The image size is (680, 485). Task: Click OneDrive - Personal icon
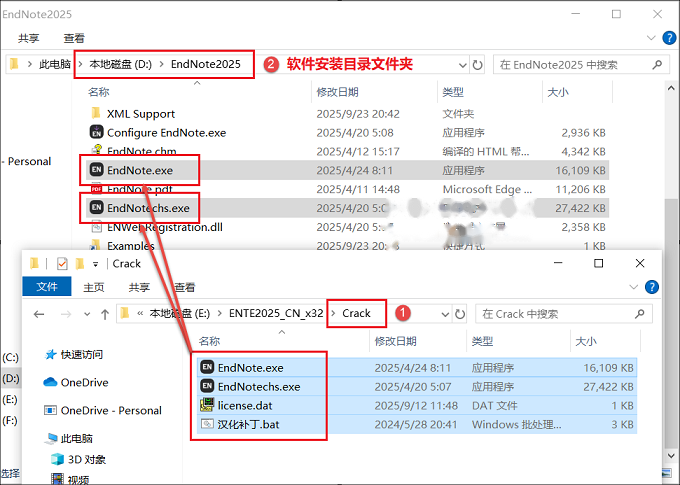click(x=50, y=410)
